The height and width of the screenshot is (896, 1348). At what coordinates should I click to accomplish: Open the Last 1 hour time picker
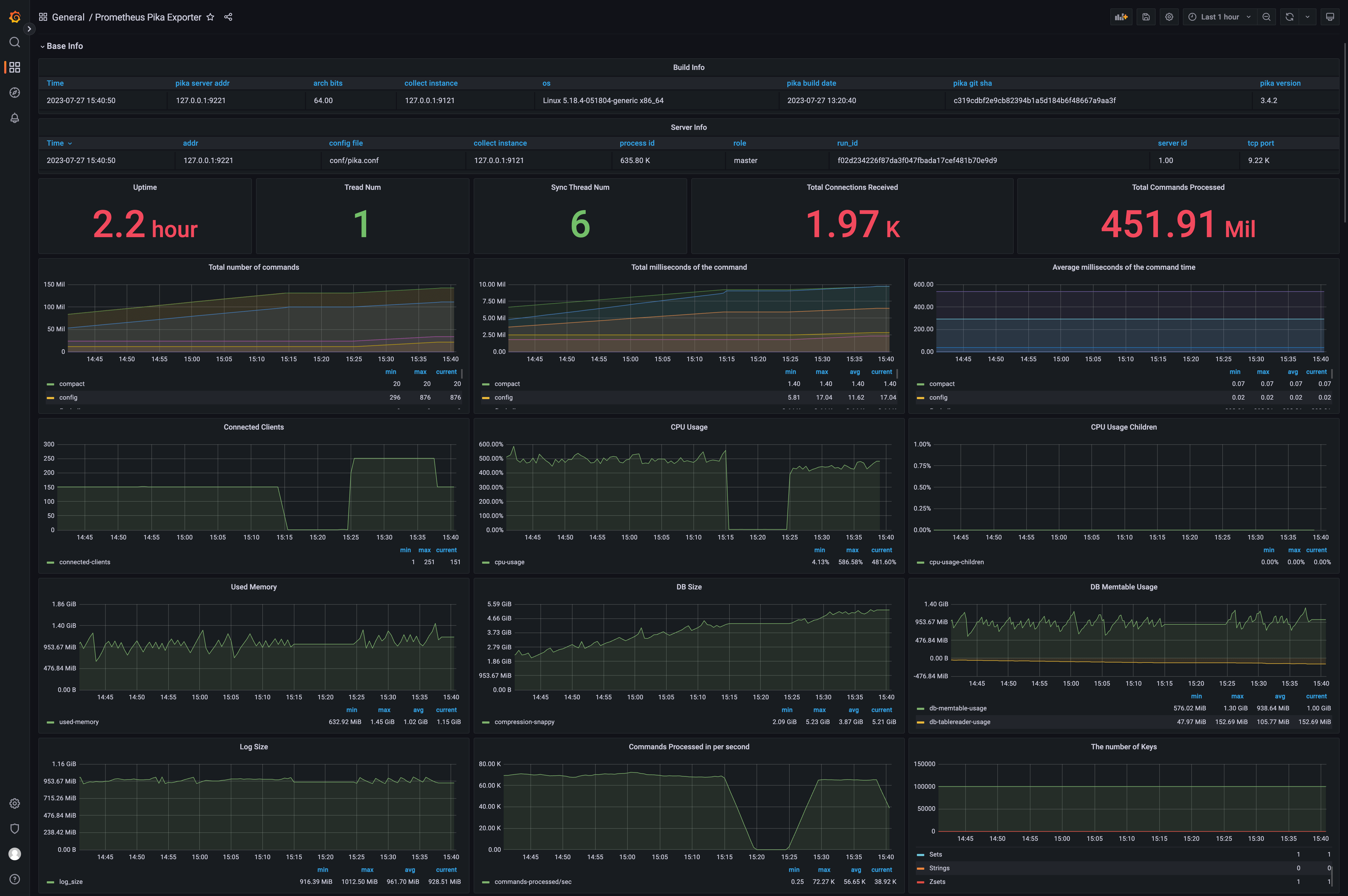[x=1219, y=17]
